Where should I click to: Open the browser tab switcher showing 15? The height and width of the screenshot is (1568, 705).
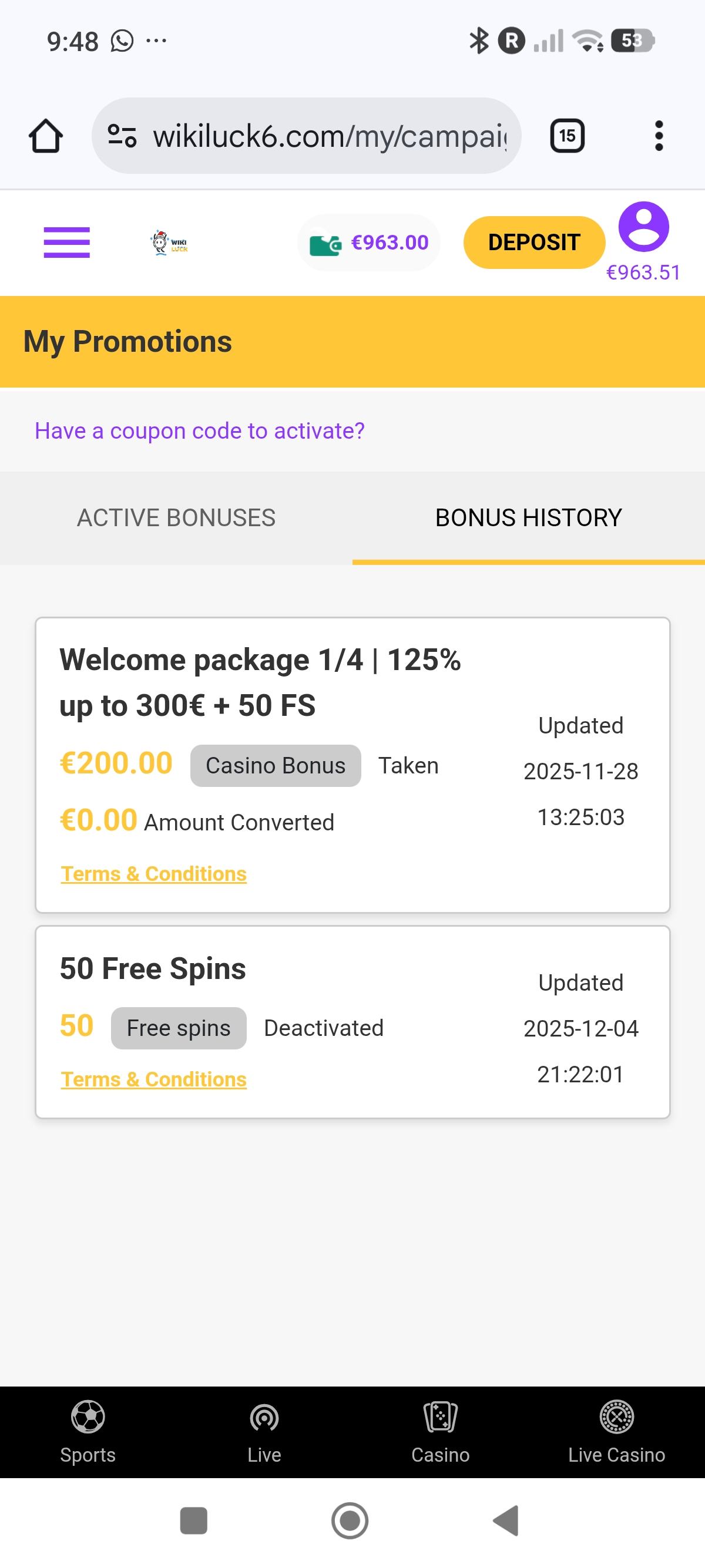(567, 136)
